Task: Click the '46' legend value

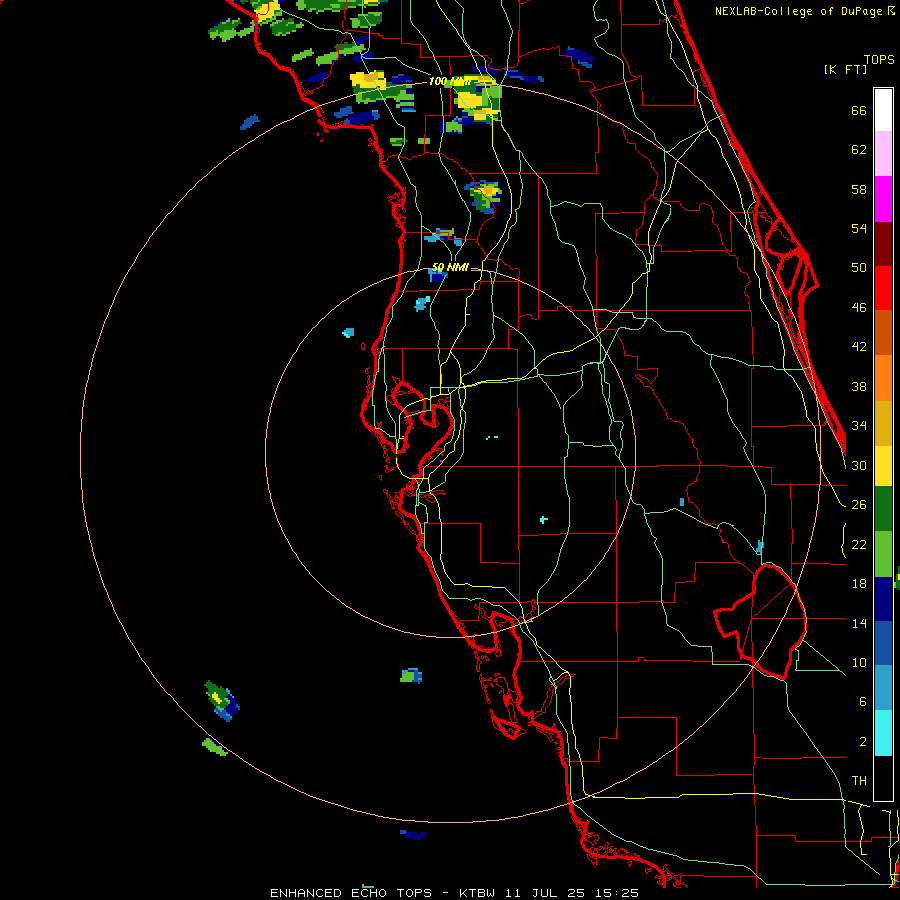Action: [859, 308]
